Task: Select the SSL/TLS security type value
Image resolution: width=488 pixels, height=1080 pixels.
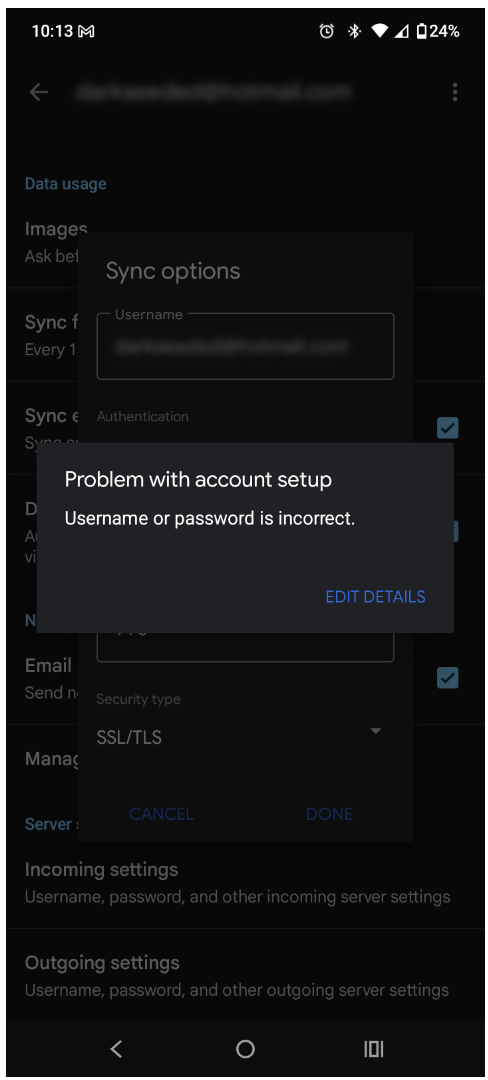Action: pyautogui.click(x=129, y=738)
